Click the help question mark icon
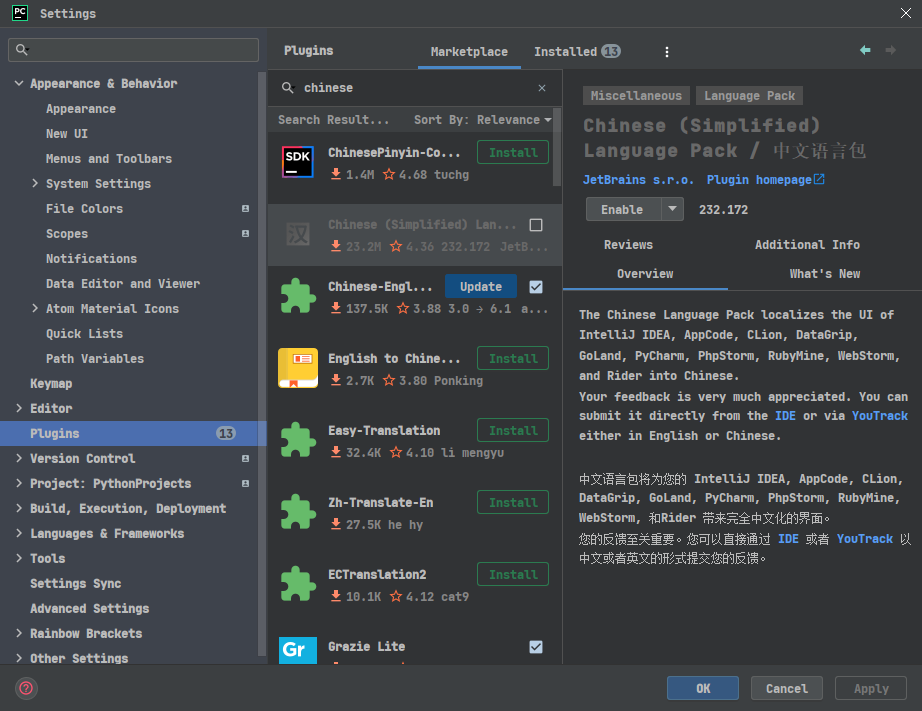 tap(26, 688)
